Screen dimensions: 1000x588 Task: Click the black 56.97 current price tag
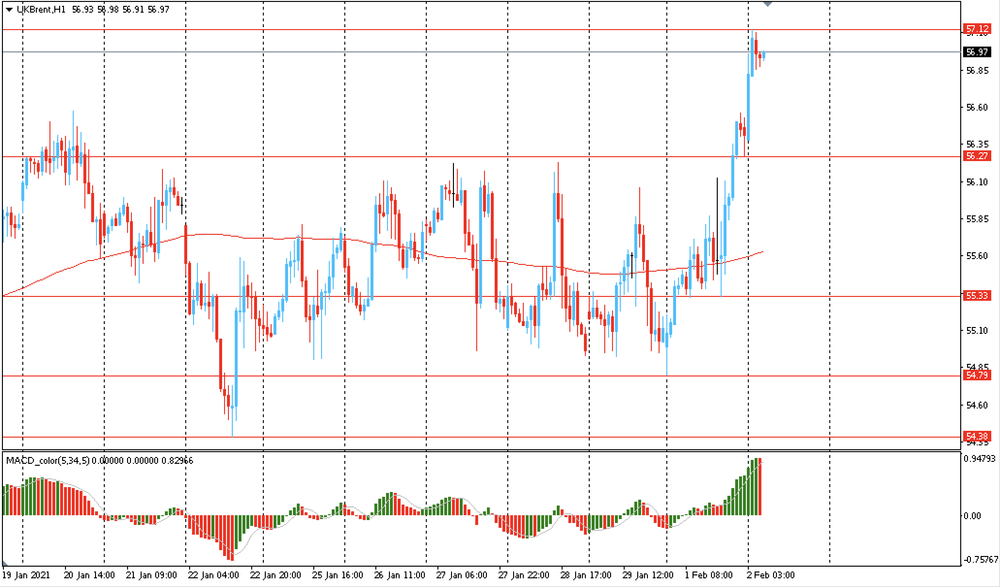point(976,52)
